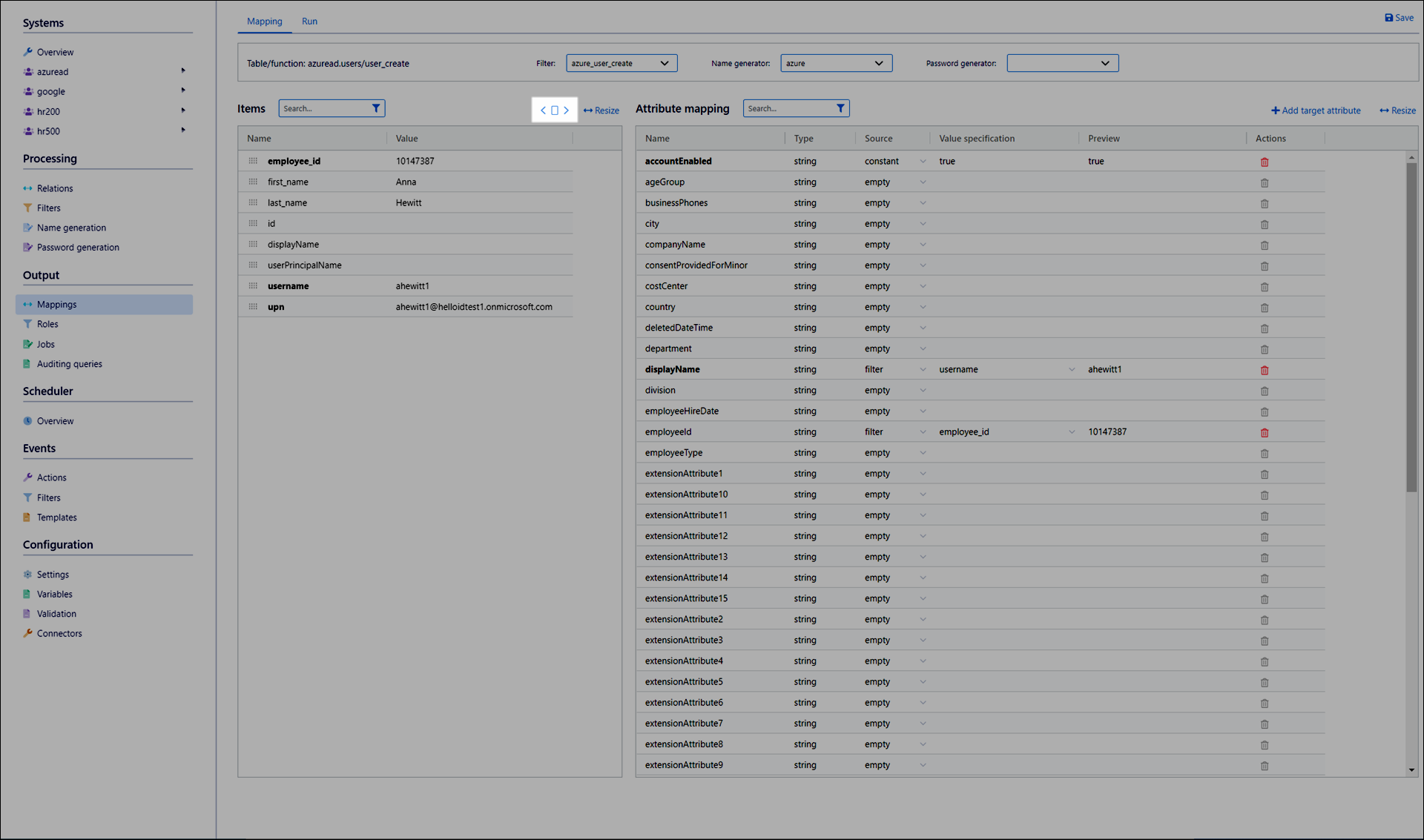Expand the azuread system tree item
Viewport: 1424px width, 840px height.
point(183,71)
